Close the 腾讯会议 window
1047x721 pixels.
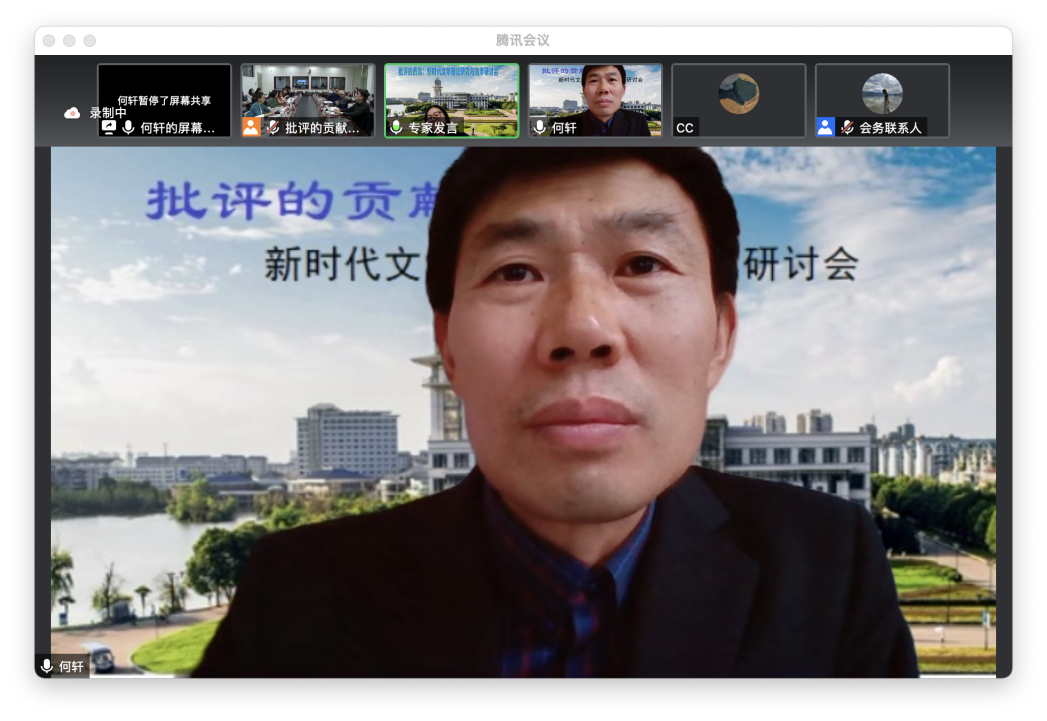click(49, 40)
